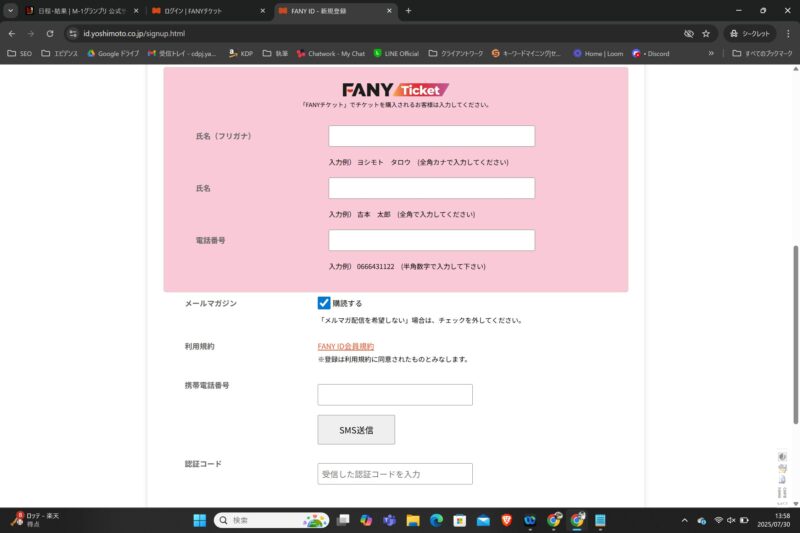Image resolution: width=800 pixels, height=533 pixels.
Task: Click the 電話番号 input field
Action: (432, 240)
